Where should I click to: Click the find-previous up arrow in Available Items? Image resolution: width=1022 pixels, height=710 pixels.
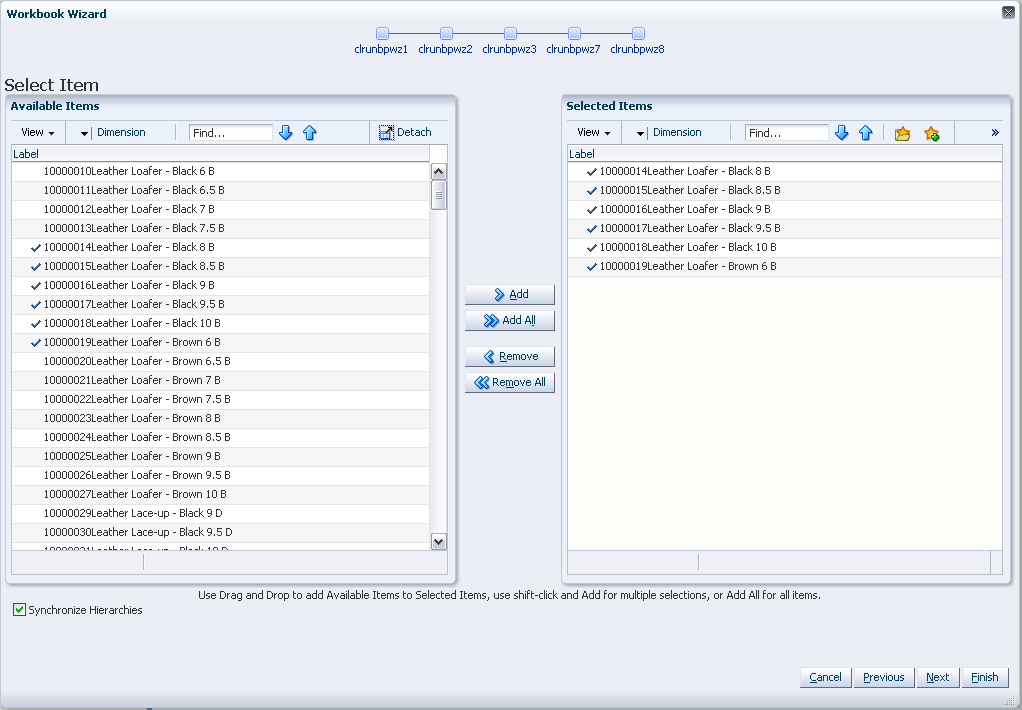pos(310,132)
